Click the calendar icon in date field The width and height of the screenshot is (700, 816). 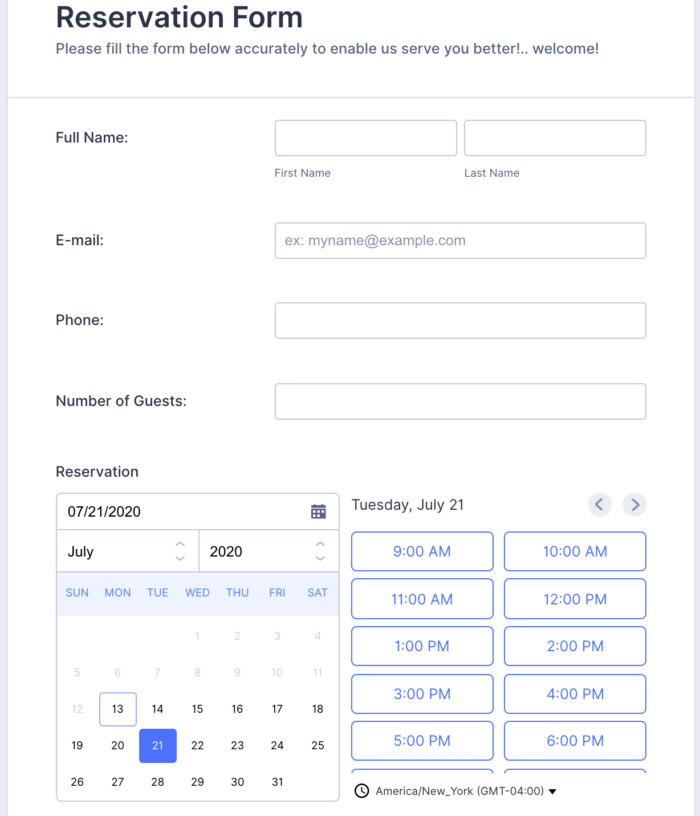[x=318, y=511]
